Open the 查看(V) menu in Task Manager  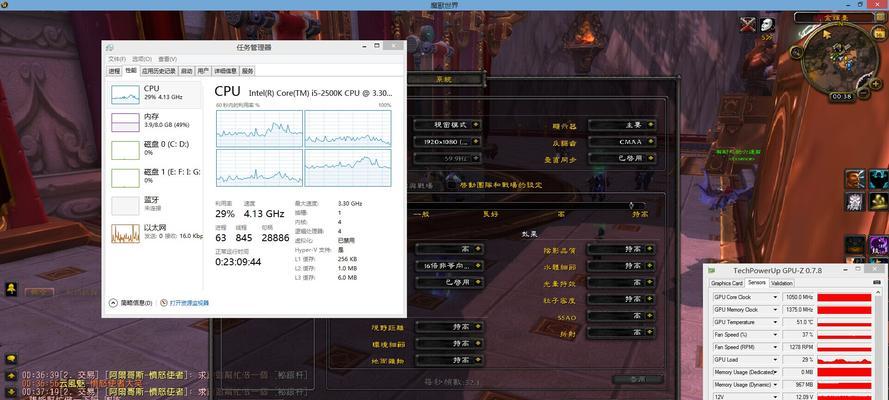click(x=167, y=59)
